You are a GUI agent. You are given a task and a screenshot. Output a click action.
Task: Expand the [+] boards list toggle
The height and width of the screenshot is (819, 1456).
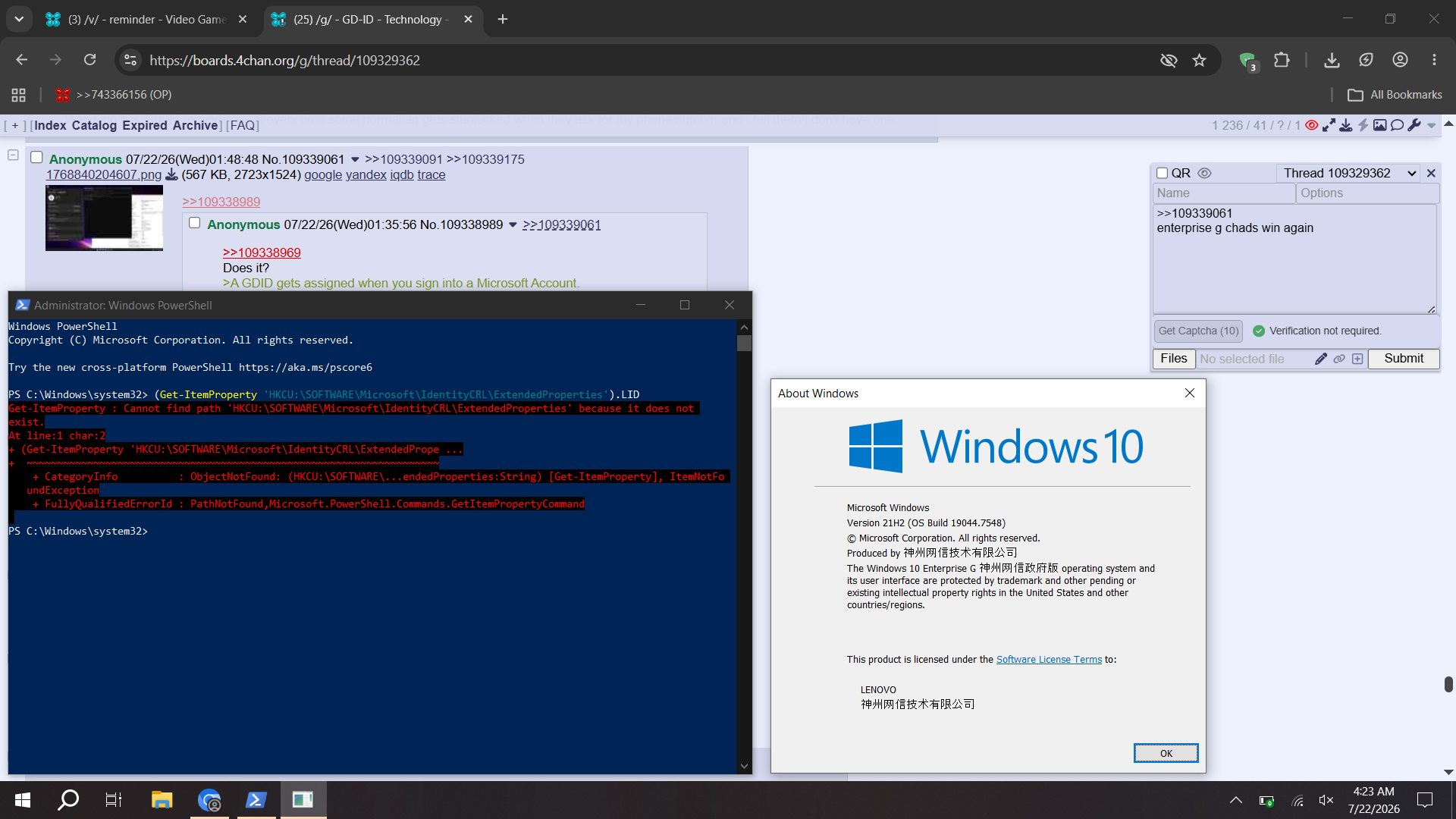(15, 126)
